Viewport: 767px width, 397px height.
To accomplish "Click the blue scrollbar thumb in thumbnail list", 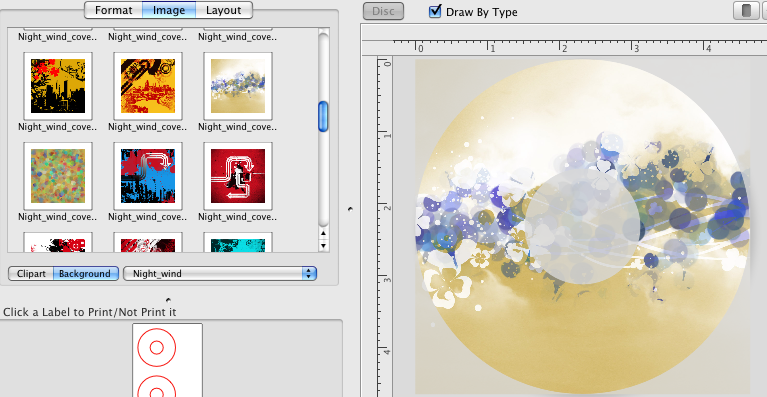I will click(323, 116).
